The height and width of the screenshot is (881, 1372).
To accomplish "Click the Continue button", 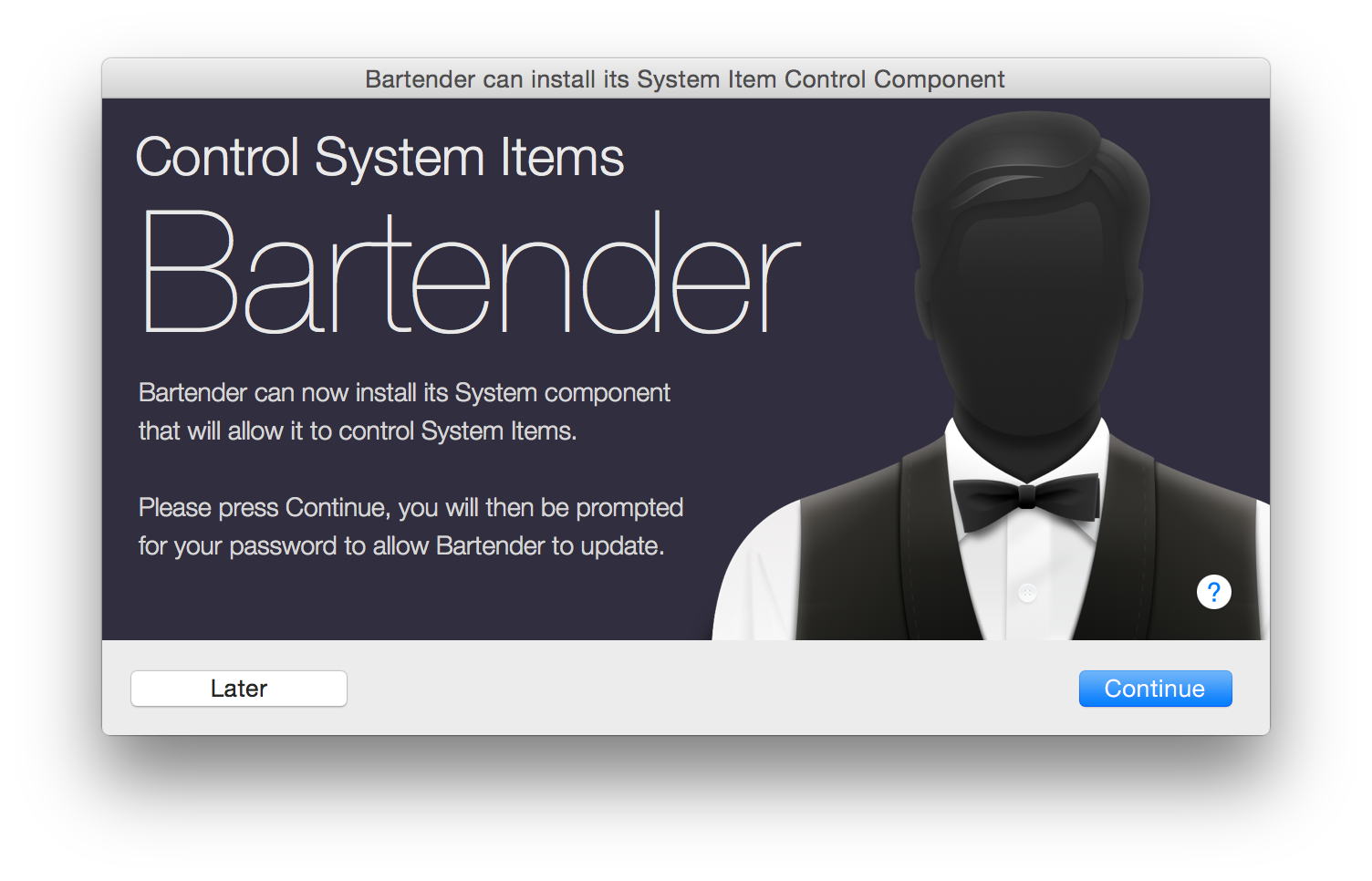I will [x=1155, y=689].
